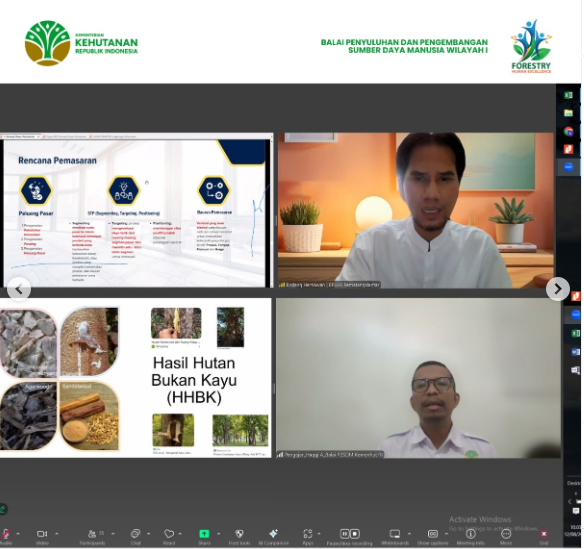
Task: Open share options caret beside Share
Action: pos(218,534)
